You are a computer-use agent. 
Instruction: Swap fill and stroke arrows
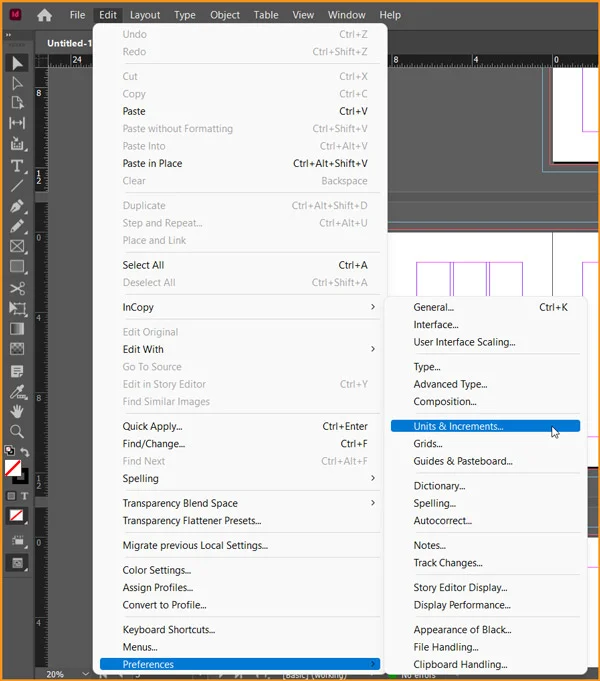[25, 453]
